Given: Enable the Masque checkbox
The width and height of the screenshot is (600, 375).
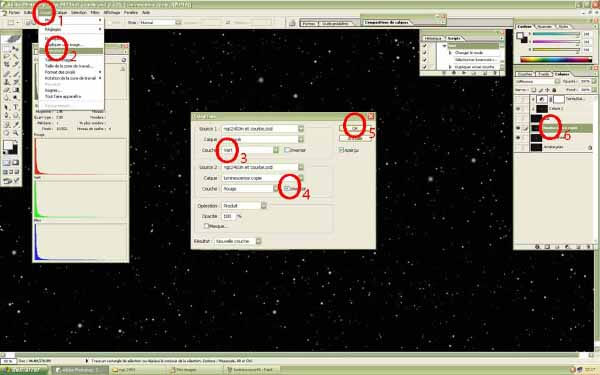Looking at the screenshot, I should coord(206,226).
